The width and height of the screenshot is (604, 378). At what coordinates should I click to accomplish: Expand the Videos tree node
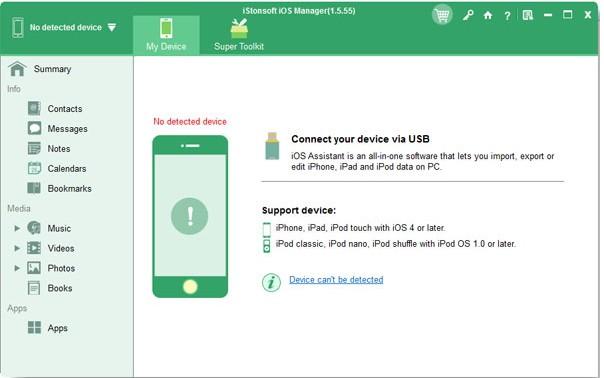pyautogui.click(x=17, y=248)
